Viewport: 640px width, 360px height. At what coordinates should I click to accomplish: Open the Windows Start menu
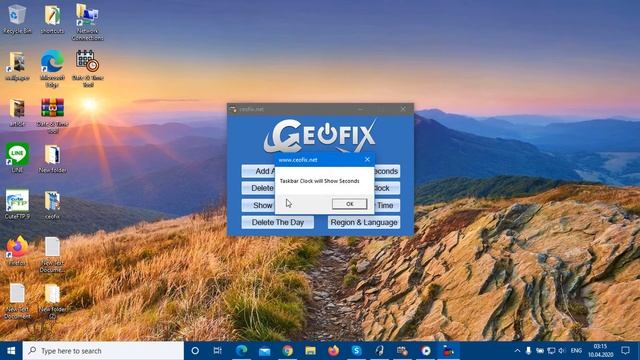click(11, 351)
